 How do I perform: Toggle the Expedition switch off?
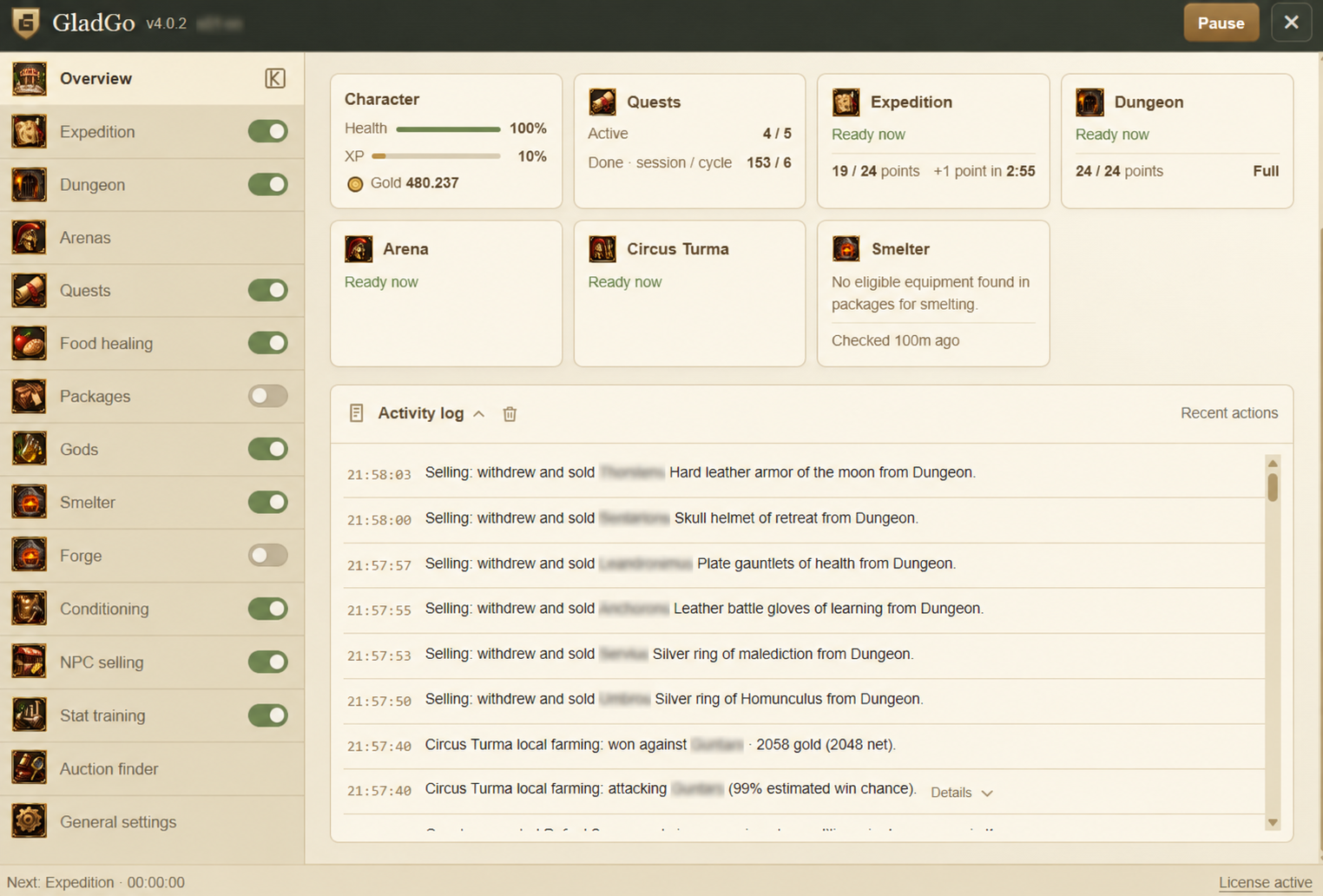pyautogui.click(x=267, y=131)
